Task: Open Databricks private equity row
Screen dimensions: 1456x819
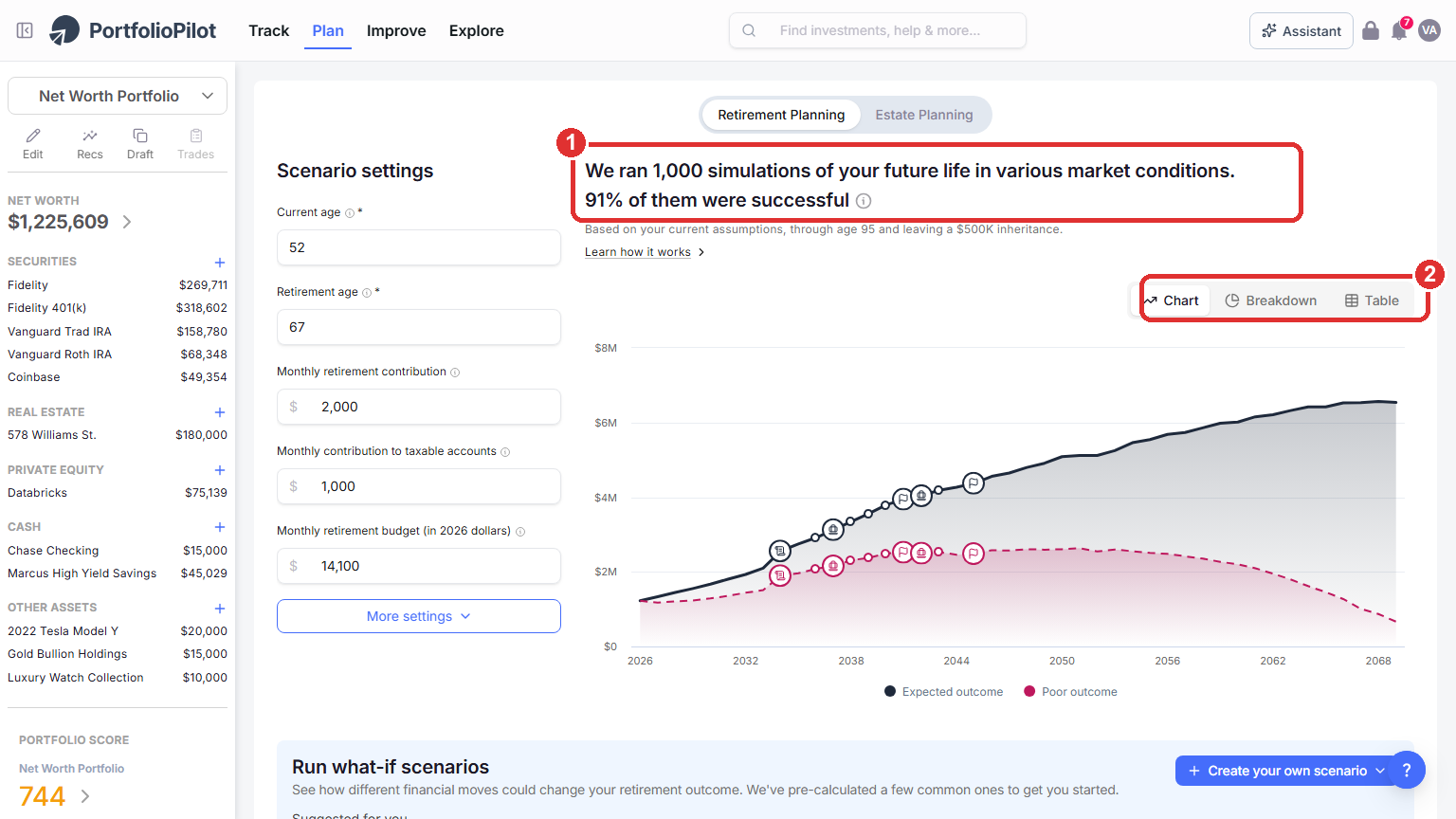Action: click(x=118, y=493)
